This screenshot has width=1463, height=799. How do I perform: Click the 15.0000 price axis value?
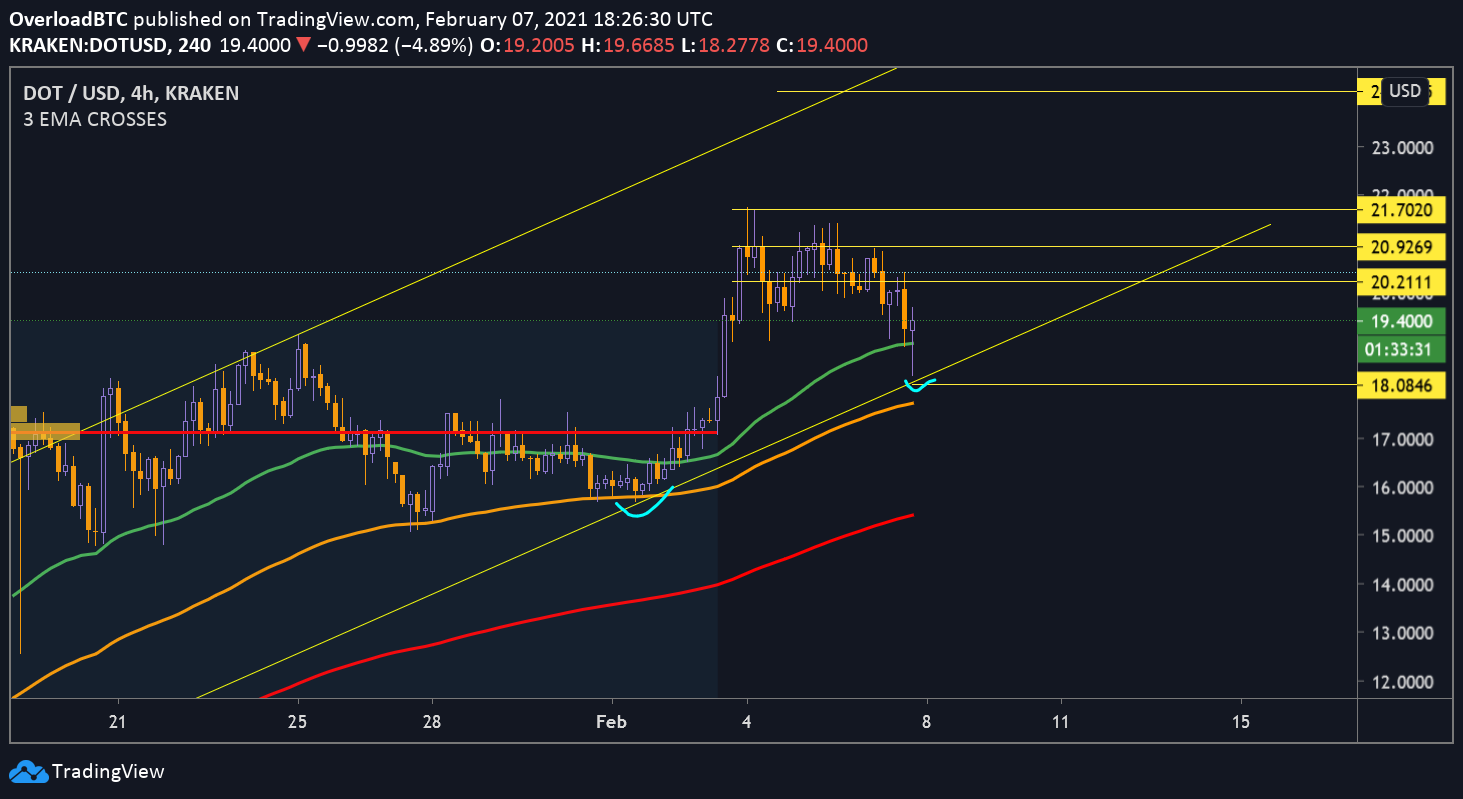(1402, 536)
